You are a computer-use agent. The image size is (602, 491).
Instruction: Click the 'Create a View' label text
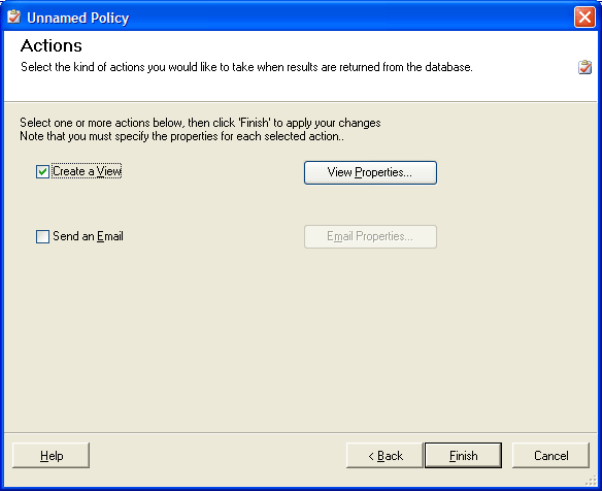tap(87, 172)
